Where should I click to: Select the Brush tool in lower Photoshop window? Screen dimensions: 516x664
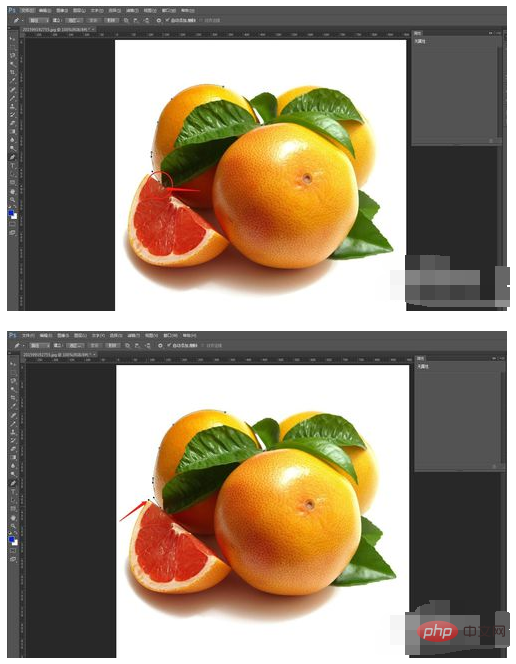pos(13,424)
